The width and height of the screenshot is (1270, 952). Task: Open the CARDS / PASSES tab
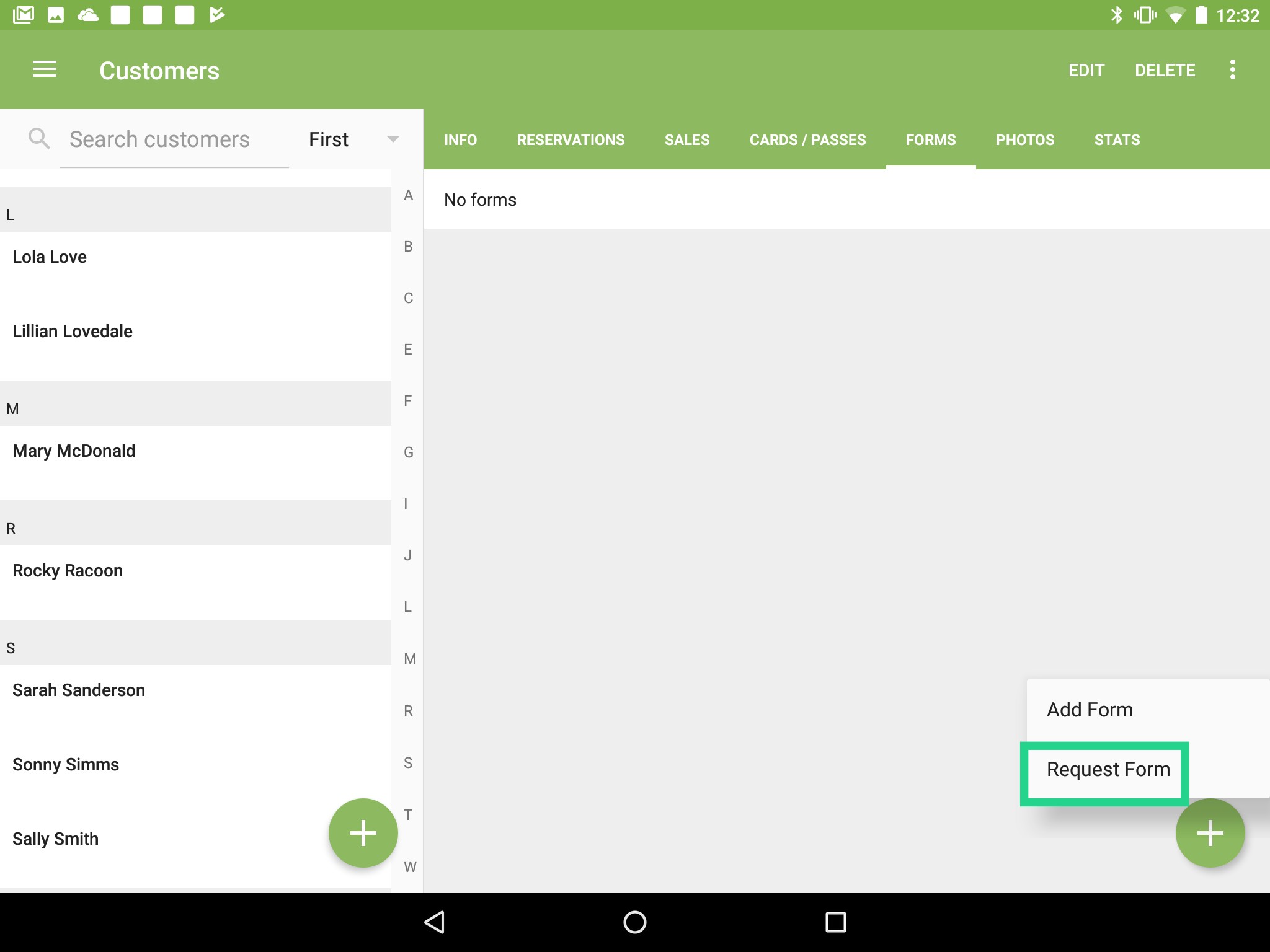click(807, 139)
